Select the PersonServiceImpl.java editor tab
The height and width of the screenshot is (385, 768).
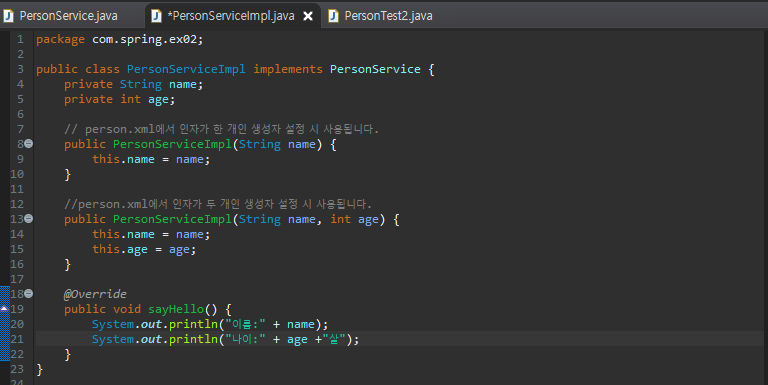pyautogui.click(x=231, y=16)
